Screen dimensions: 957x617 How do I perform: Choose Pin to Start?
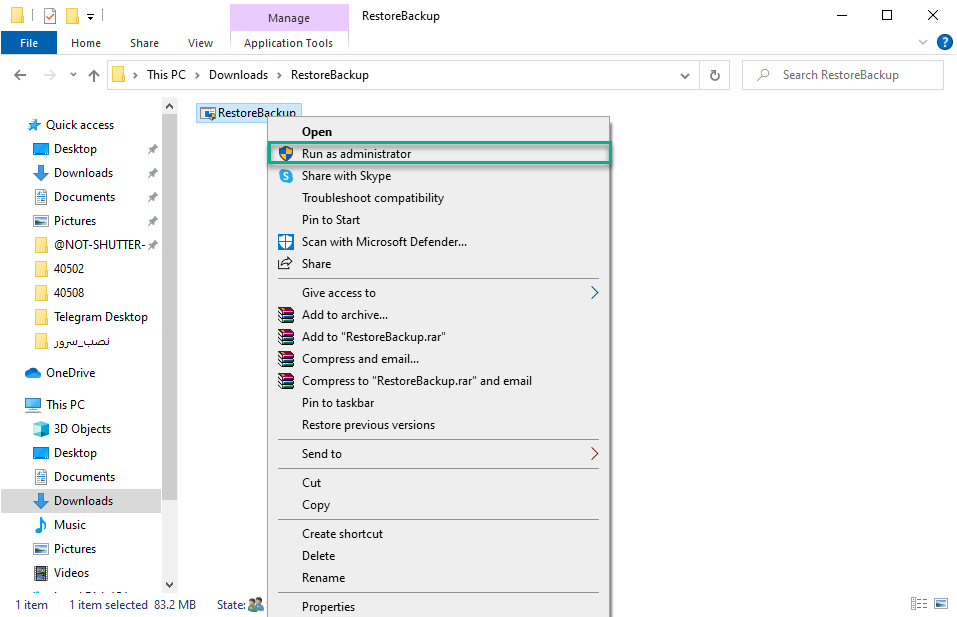pyautogui.click(x=439, y=220)
